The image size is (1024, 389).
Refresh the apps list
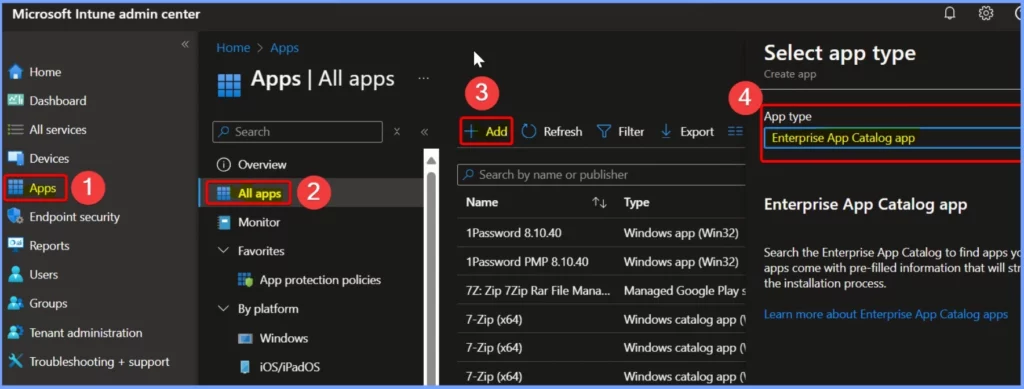(552, 132)
